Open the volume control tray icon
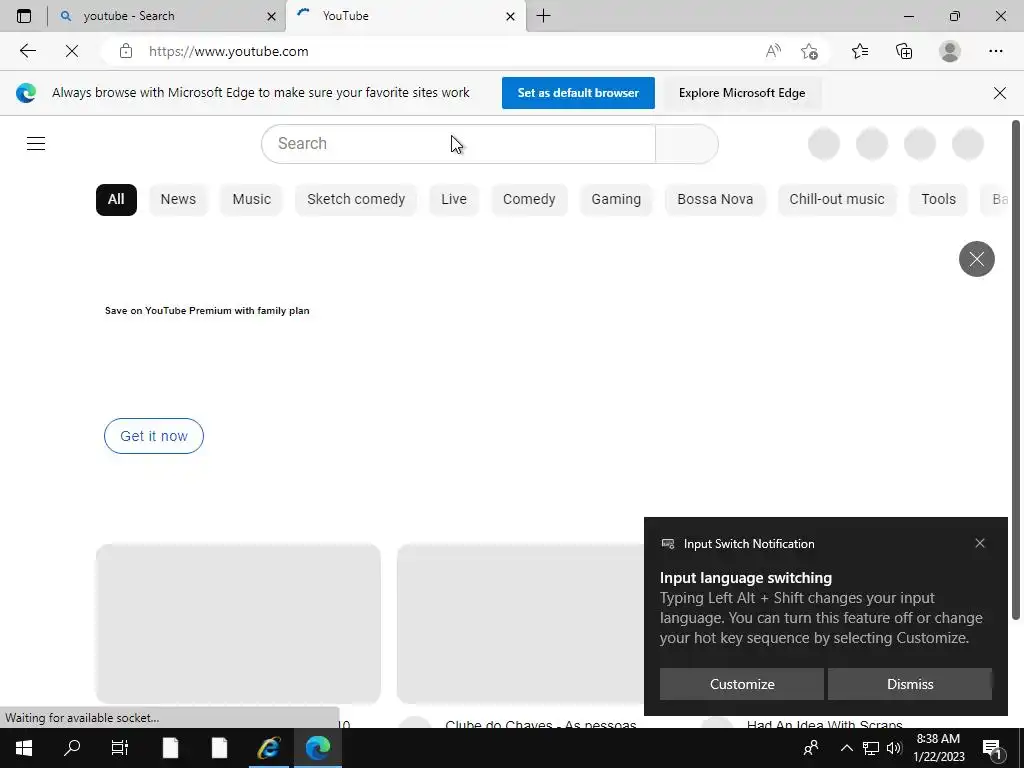The height and width of the screenshot is (768, 1024). click(894, 748)
